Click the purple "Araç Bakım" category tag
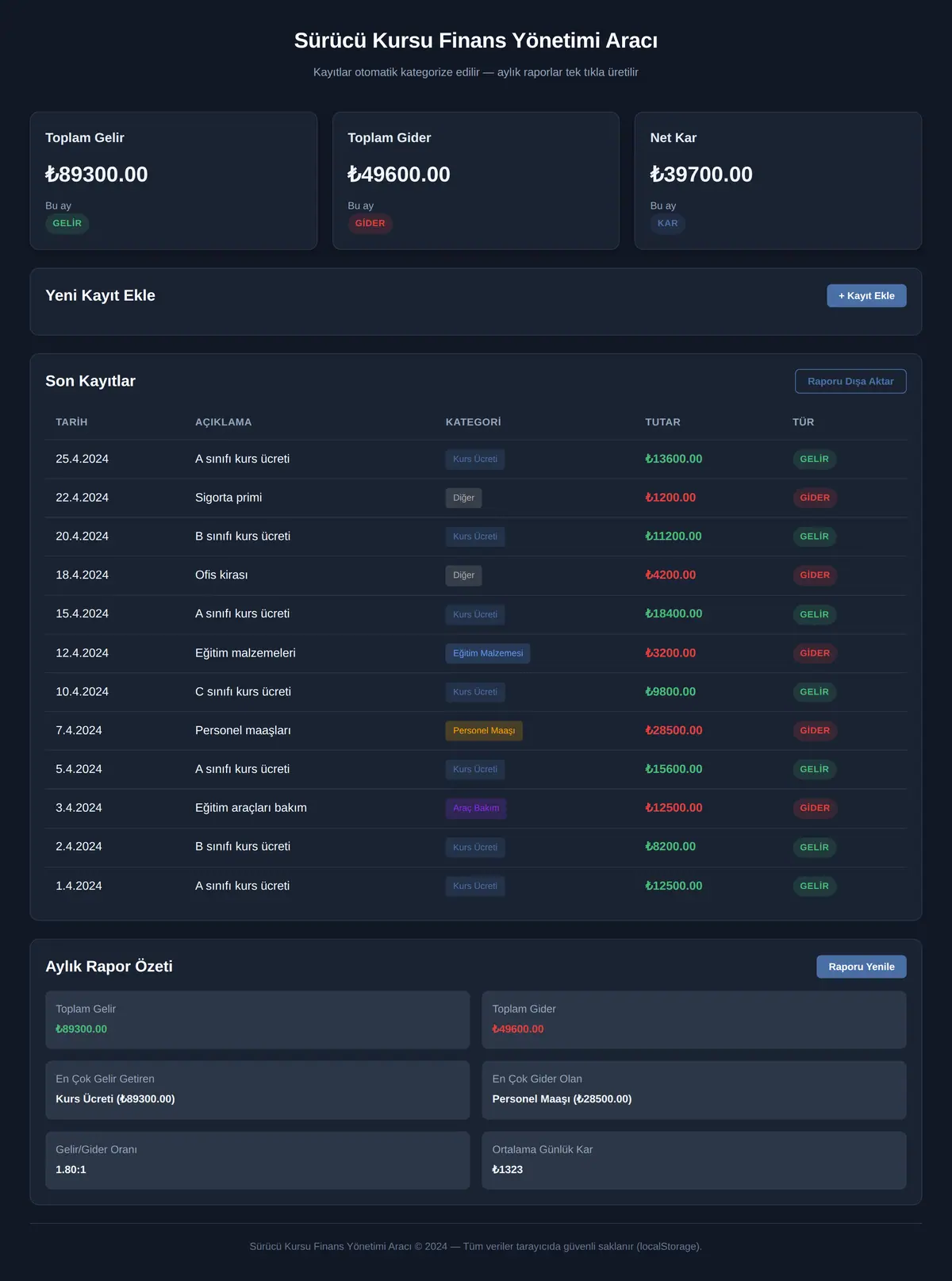 tap(476, 808)
